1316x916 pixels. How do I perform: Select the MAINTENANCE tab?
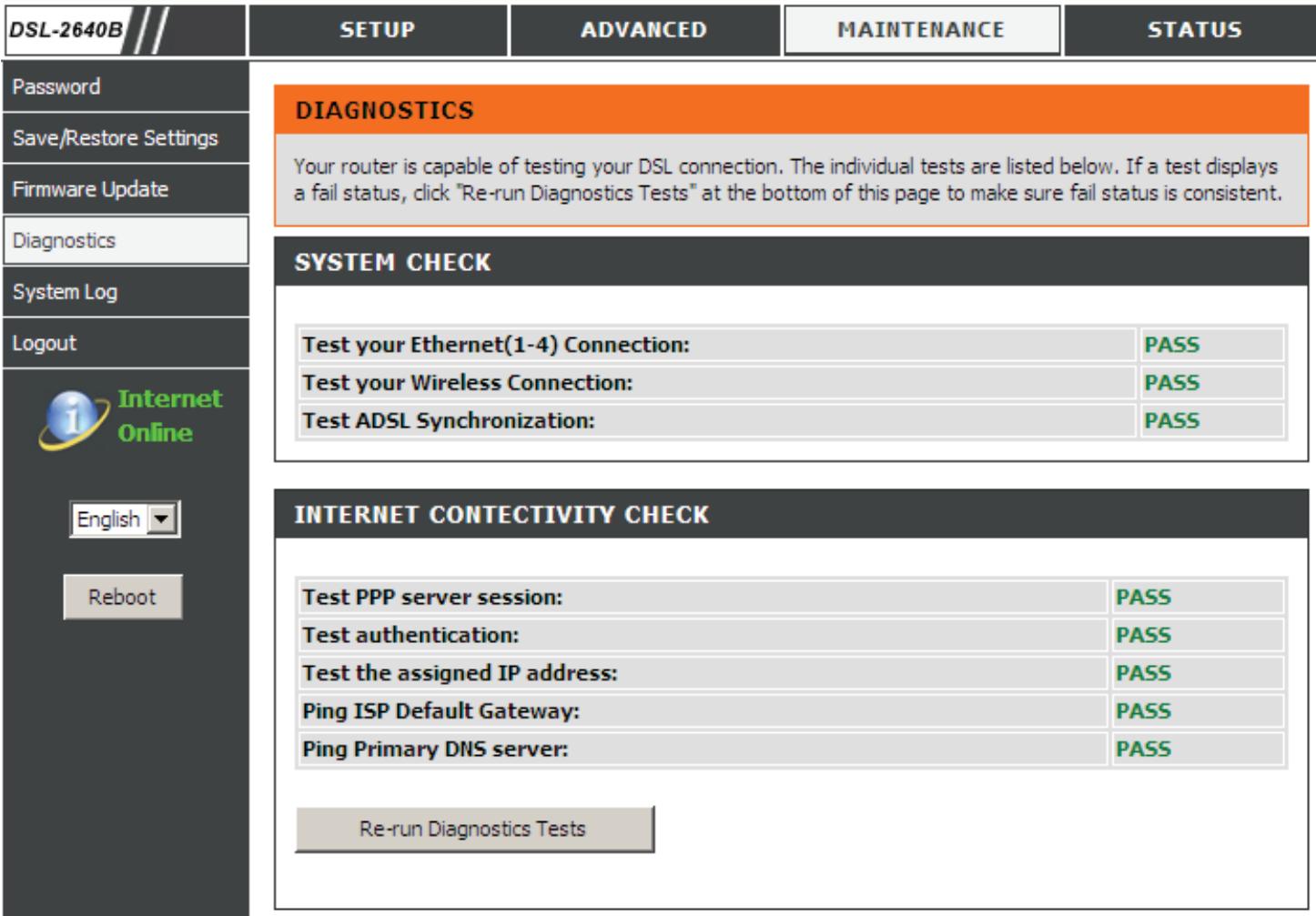[921, 30]
